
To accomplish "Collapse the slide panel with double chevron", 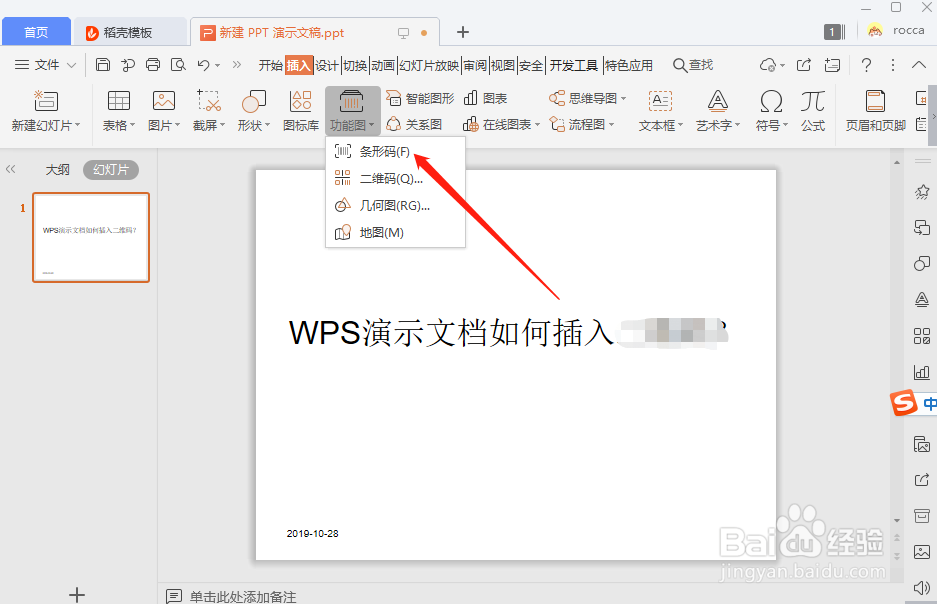I will [10, 170].
